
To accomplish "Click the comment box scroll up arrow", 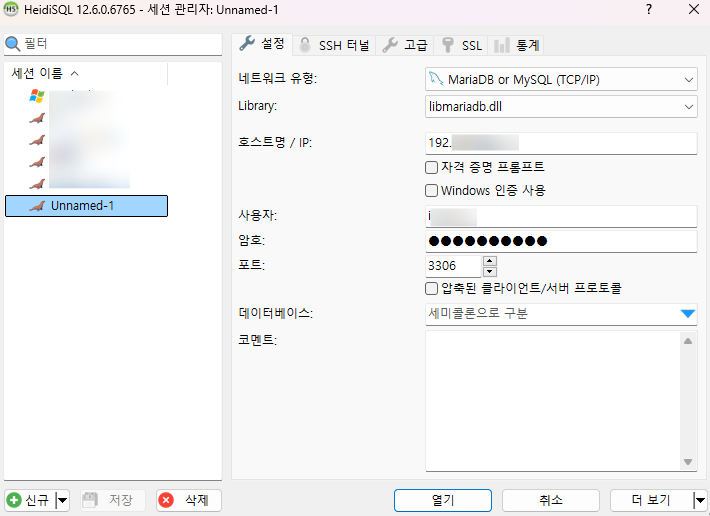I will pyautogui.click(x=688, y=341).
